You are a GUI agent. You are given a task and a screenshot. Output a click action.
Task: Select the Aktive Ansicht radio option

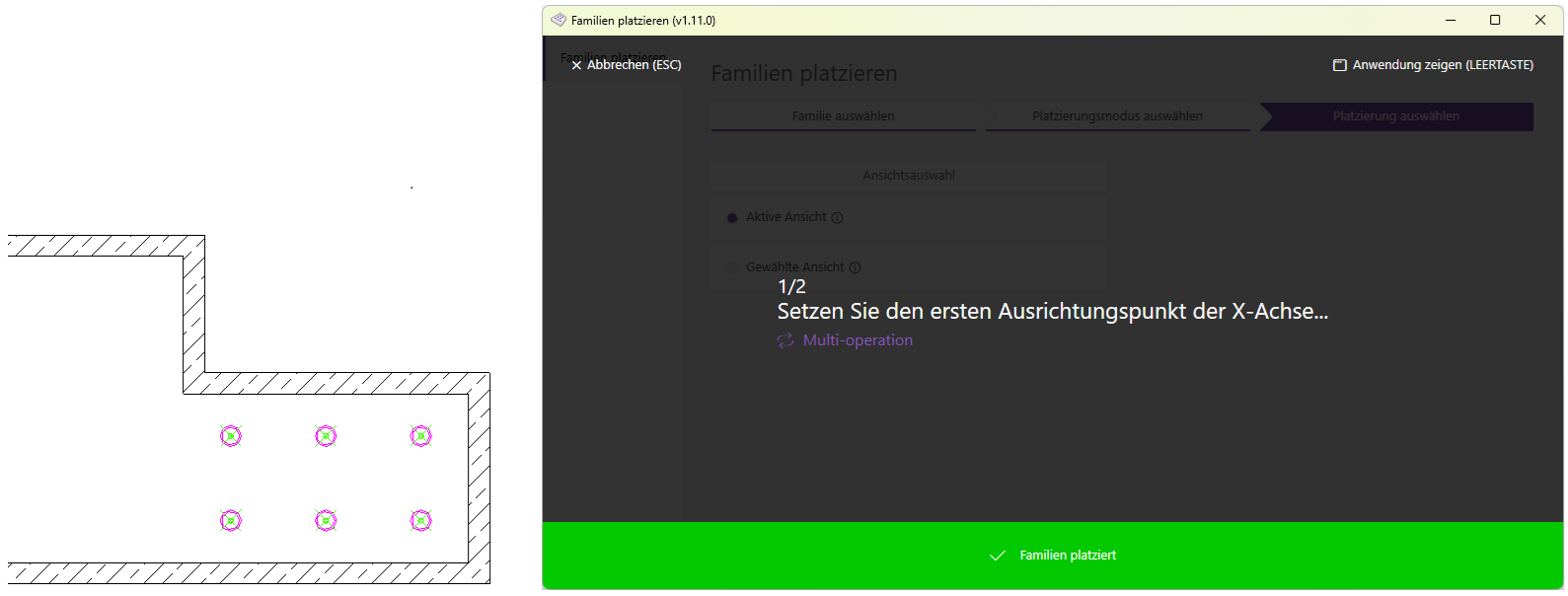(x=732, y=218)
